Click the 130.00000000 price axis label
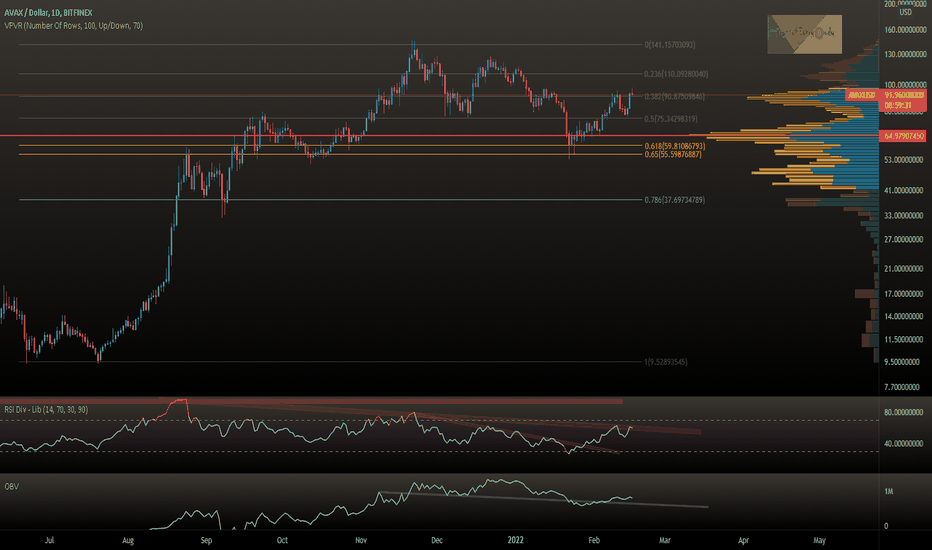This screenshot has height=550, width=932. coord(905,54)
